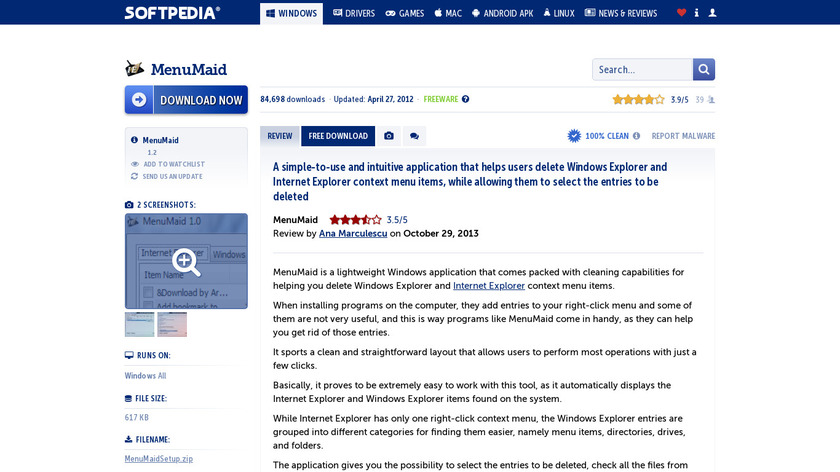Click the red heart icon
This screenshot has width=840, height=472.
(681, 13)
